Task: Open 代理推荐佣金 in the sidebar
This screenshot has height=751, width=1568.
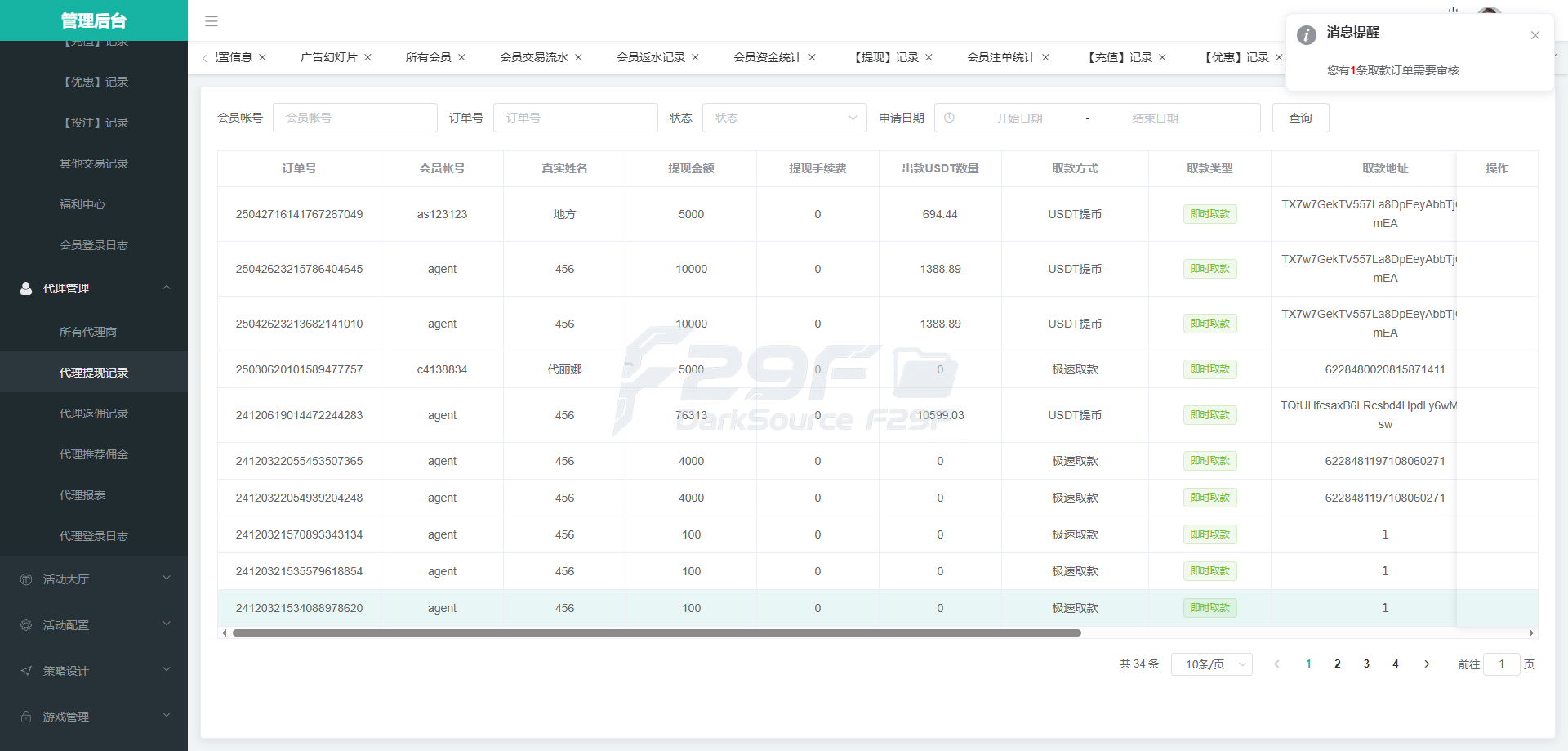Action: (x=94, y=454)
